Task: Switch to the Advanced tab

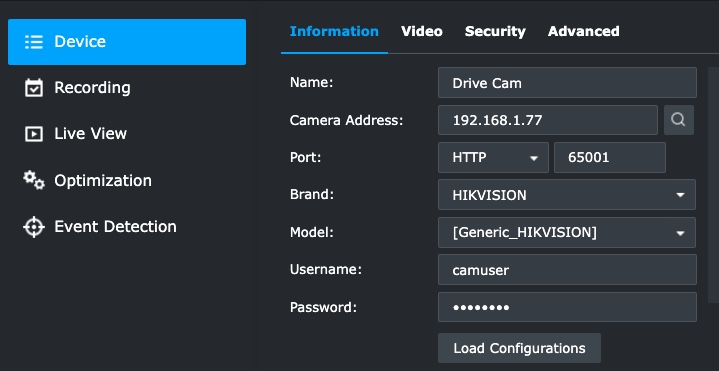Action: pyautogui.click(x=584, y=31)
